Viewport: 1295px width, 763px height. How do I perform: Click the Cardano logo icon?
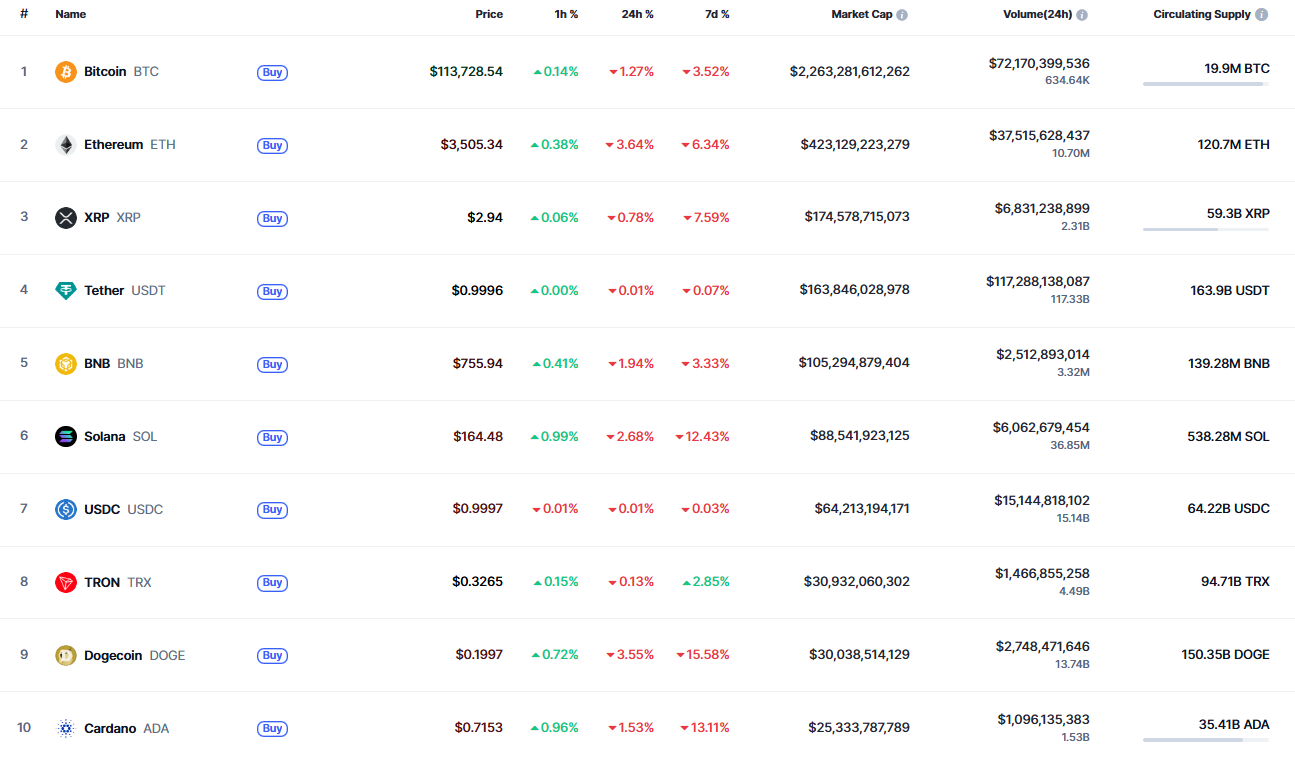coord(66,729)
